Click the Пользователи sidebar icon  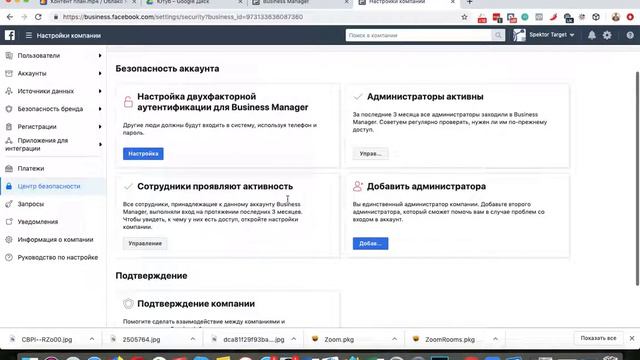coord(9,56)
